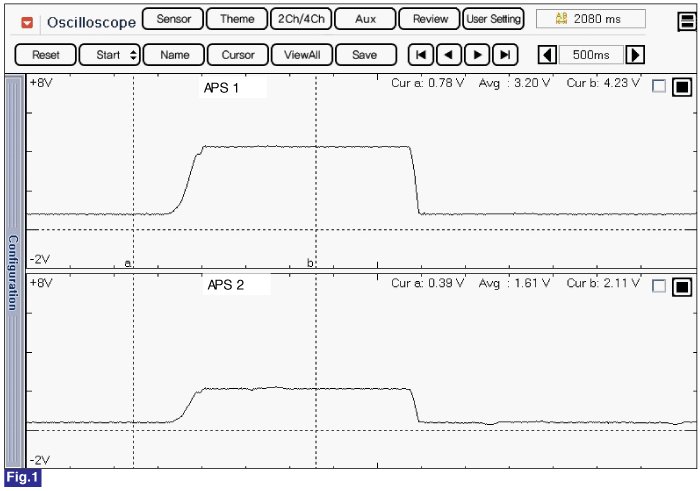Viewport: 700px width, 491px height.
Task: Jump to last waveform frame
Action: coord(506,55)
